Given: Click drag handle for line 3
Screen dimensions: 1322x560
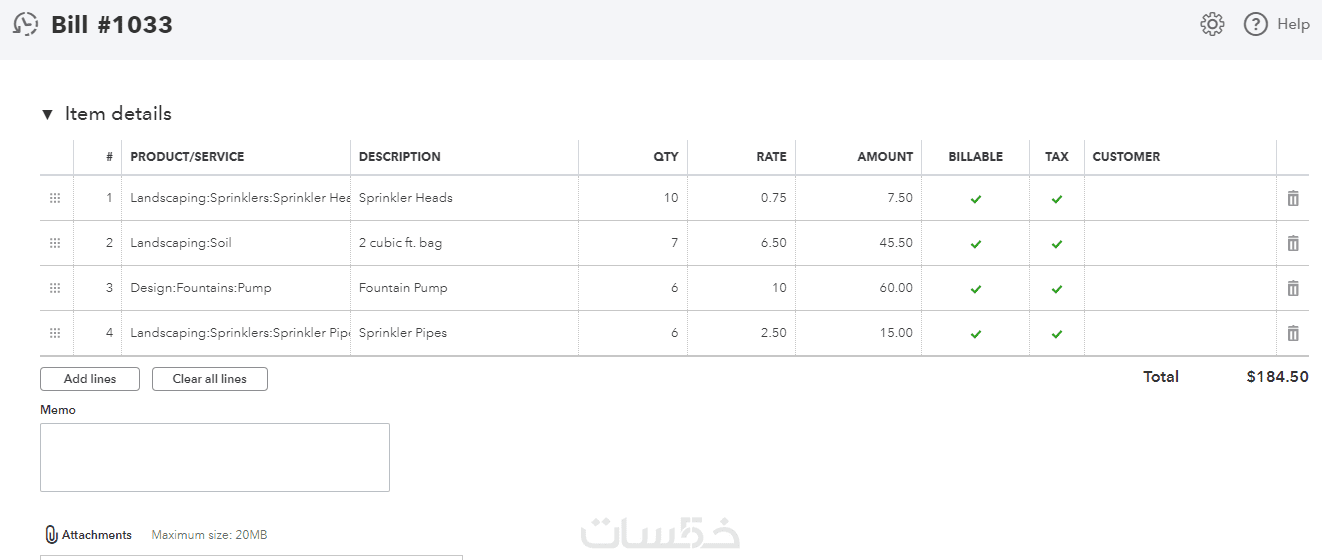Looking at the screenshot, I should [x=55, y=288].
